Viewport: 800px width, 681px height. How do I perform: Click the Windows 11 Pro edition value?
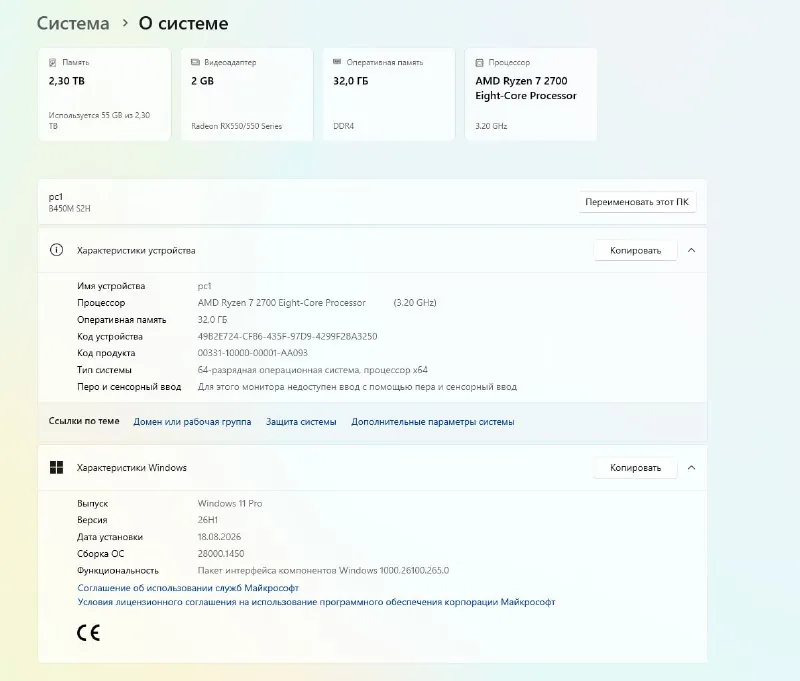(x=230, y=503)
